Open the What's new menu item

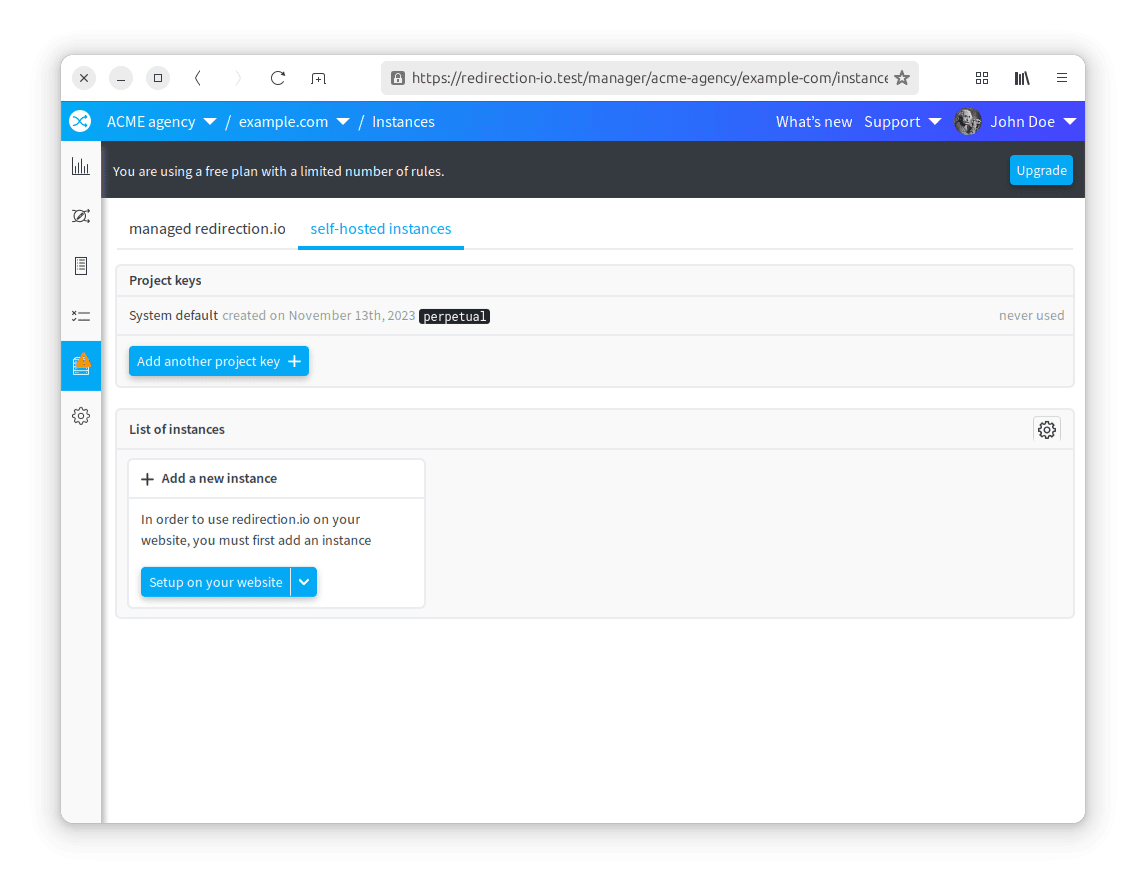tap(814, 121)
